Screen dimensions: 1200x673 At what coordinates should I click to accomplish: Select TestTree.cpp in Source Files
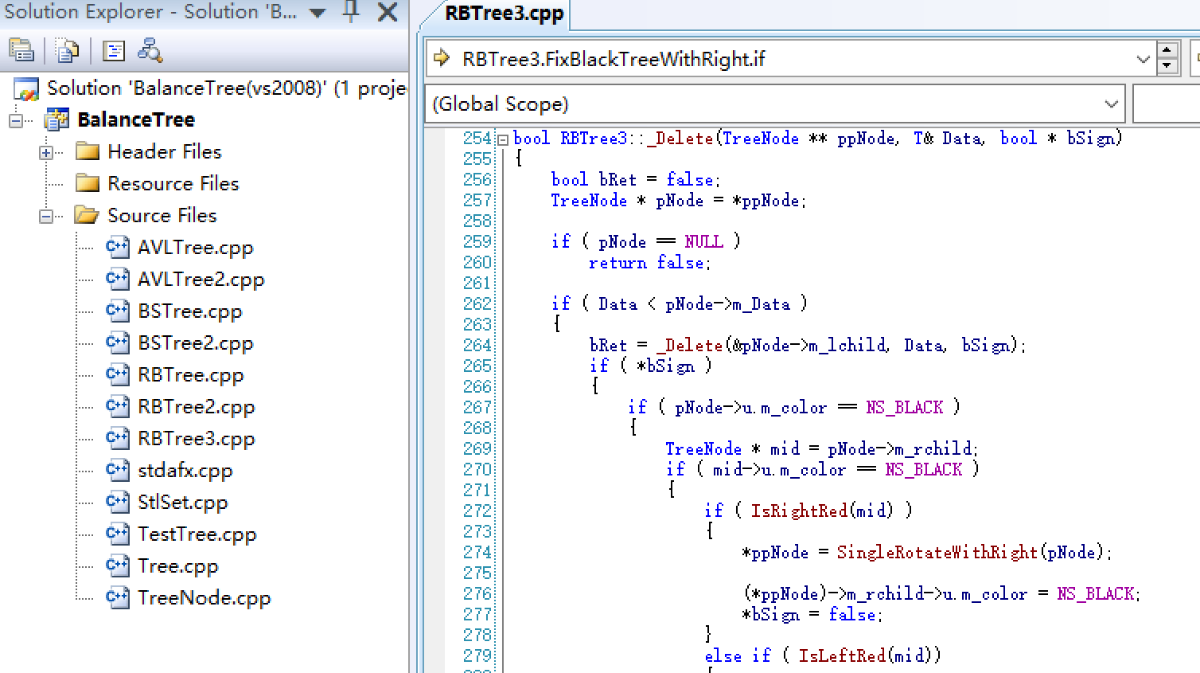click(197, 535)
